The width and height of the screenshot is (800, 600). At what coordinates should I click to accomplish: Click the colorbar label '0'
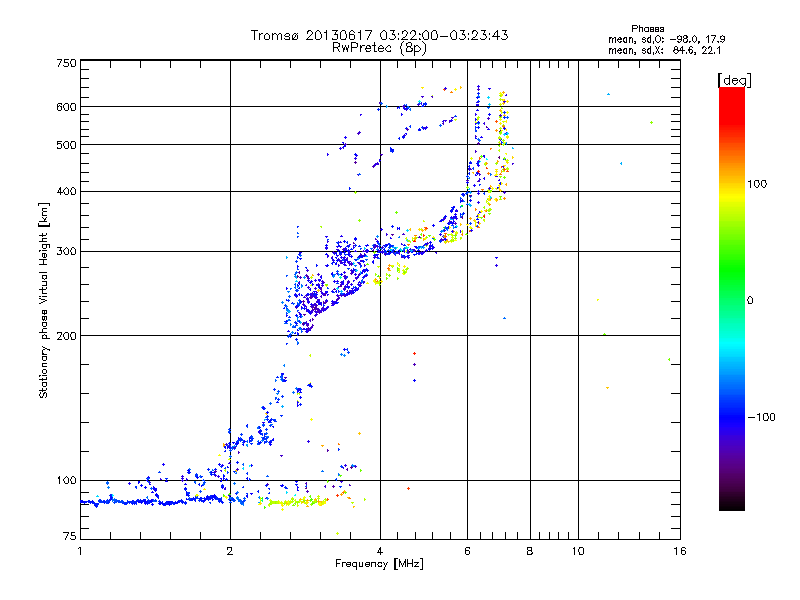pyautogui.click(x=750, y=300)
